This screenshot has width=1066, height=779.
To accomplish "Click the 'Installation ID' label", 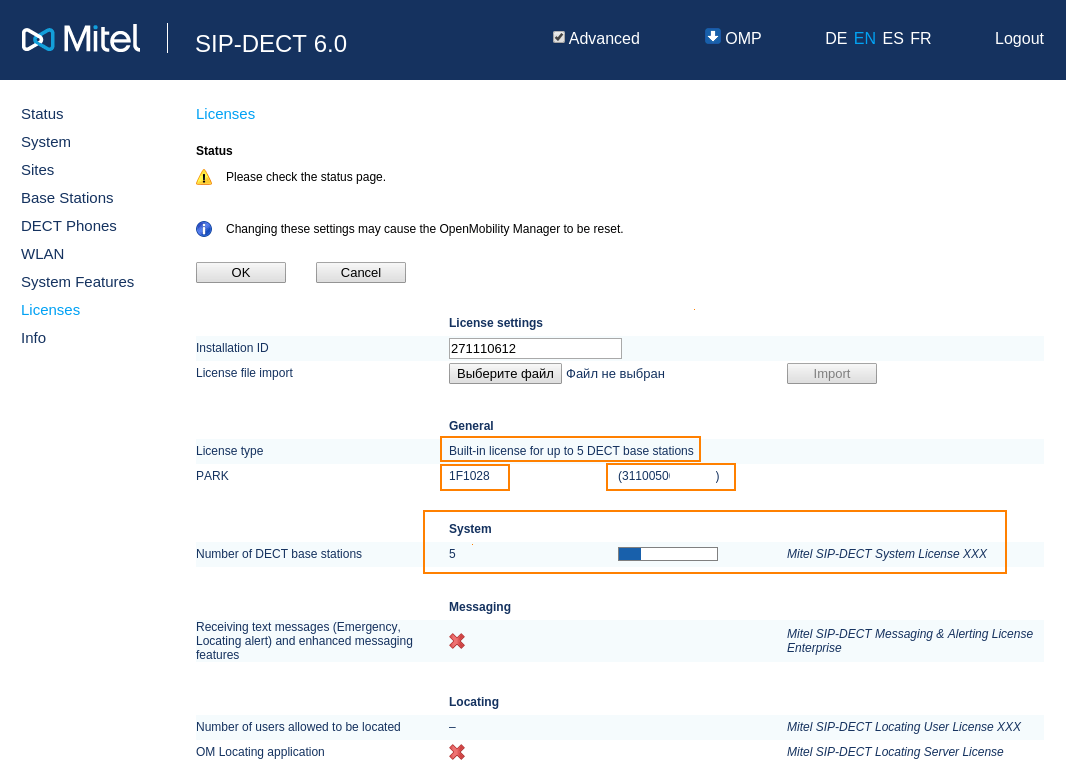I will (x=232, y=347).
